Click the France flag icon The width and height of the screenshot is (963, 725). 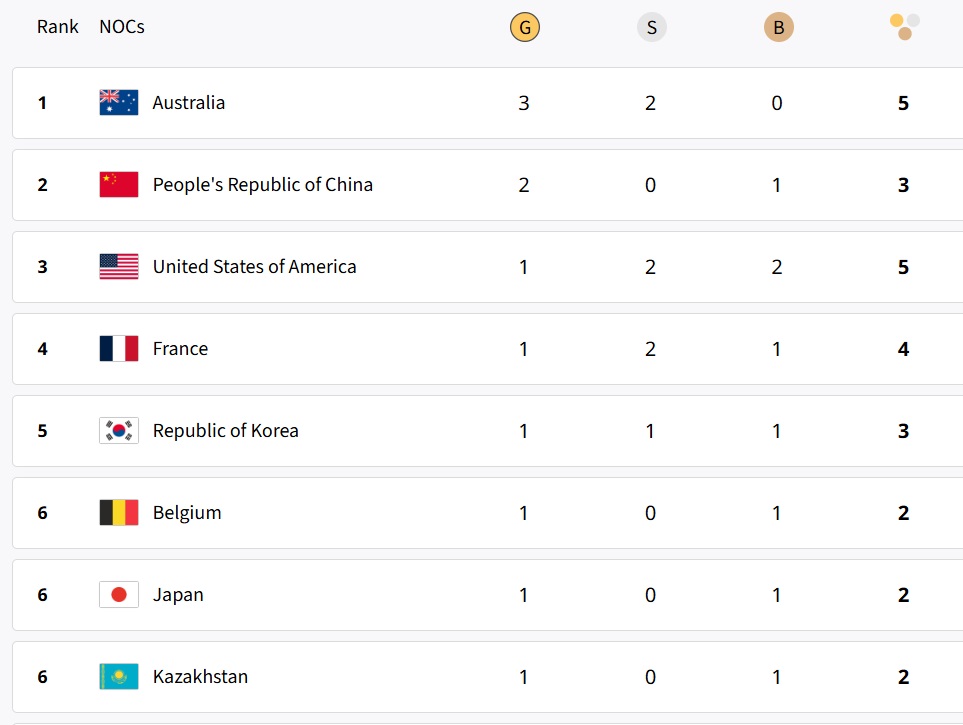pyautogui.click(x=119, y=349)
